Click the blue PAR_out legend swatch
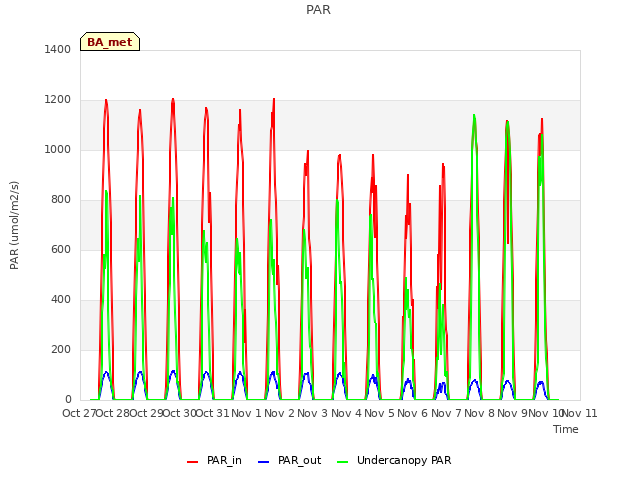 point(263,462)
